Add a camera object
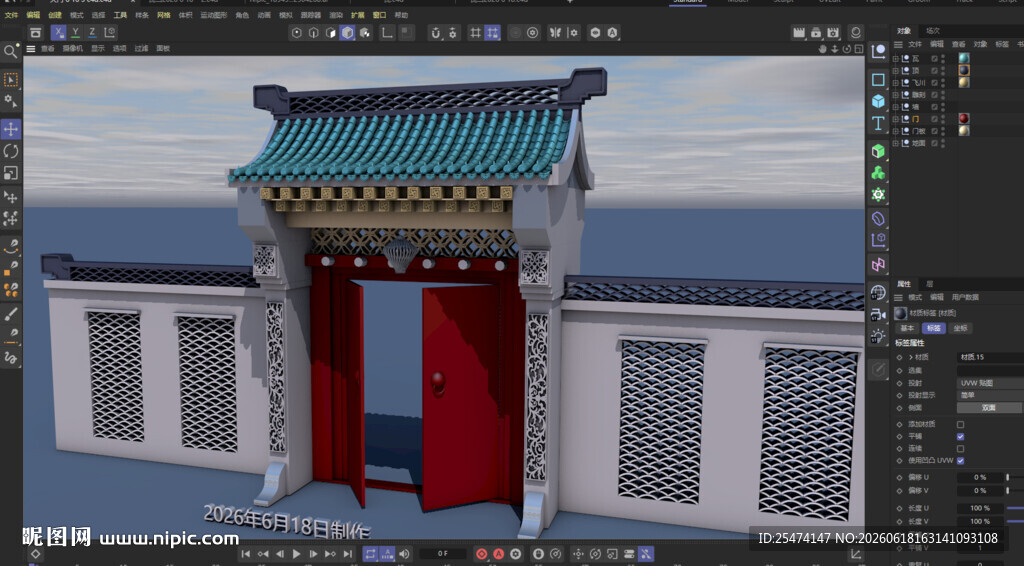1024x566 pixels. click(x=878, y=315)
